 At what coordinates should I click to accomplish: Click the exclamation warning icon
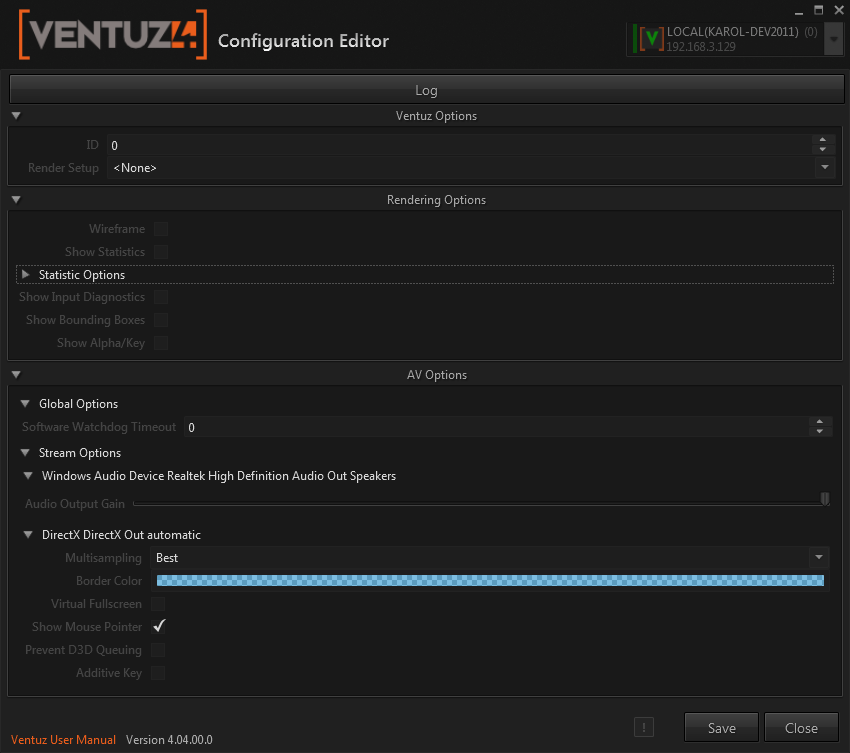[645, 728]
